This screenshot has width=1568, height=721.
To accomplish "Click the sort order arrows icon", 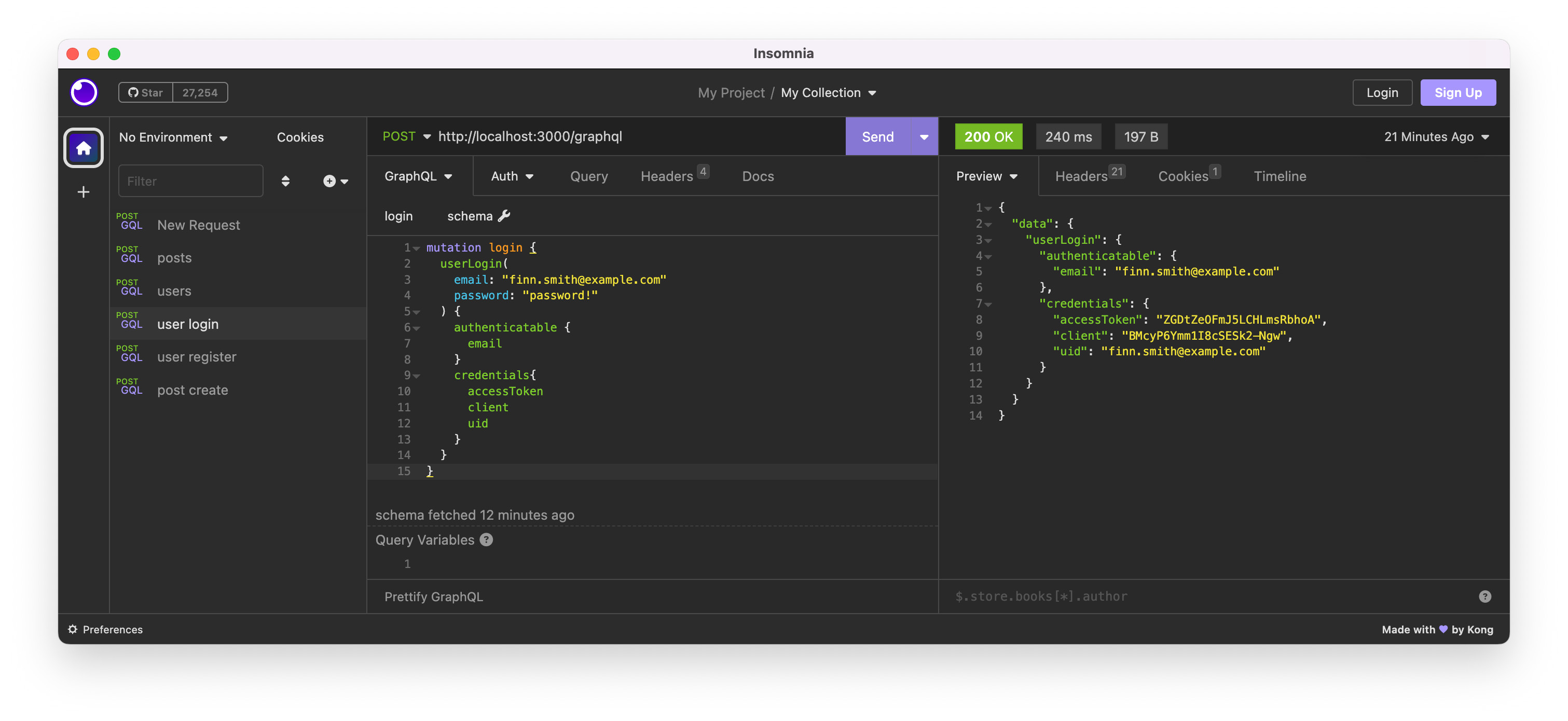I will tap(285, 182).
